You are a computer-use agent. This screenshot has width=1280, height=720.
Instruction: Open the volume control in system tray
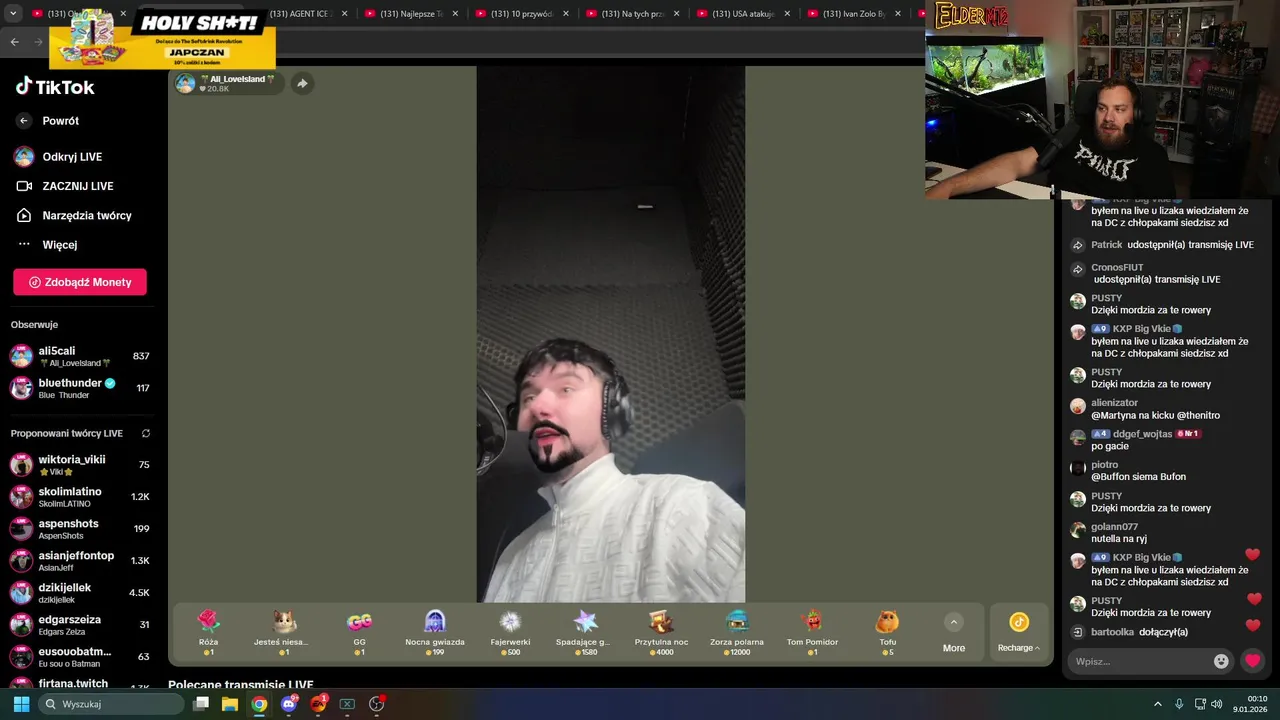tap(1216, 704)
